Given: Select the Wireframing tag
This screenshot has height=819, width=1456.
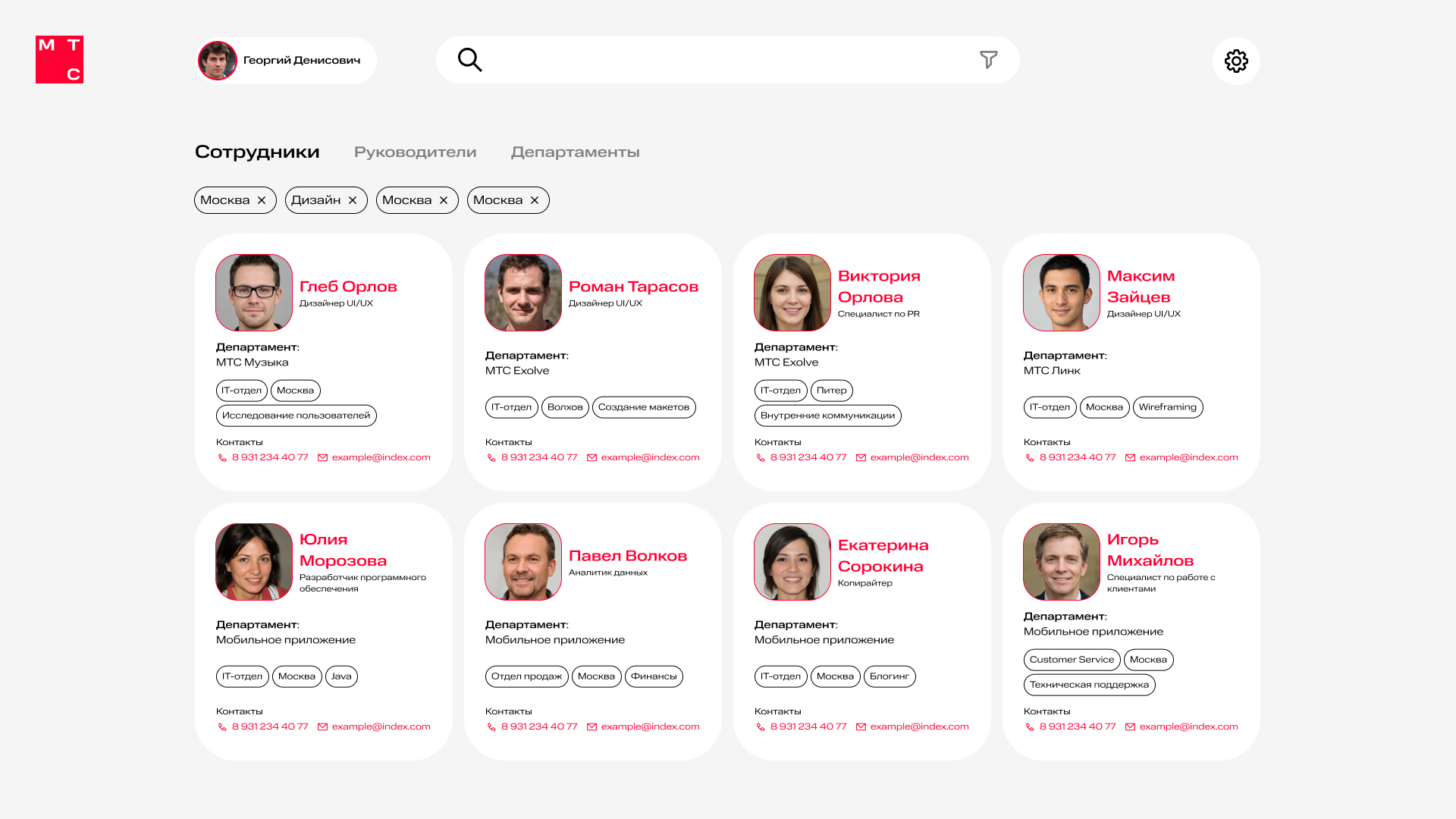Looking at the screenshot, I should pyautogui.click(x=1167, y=407).
